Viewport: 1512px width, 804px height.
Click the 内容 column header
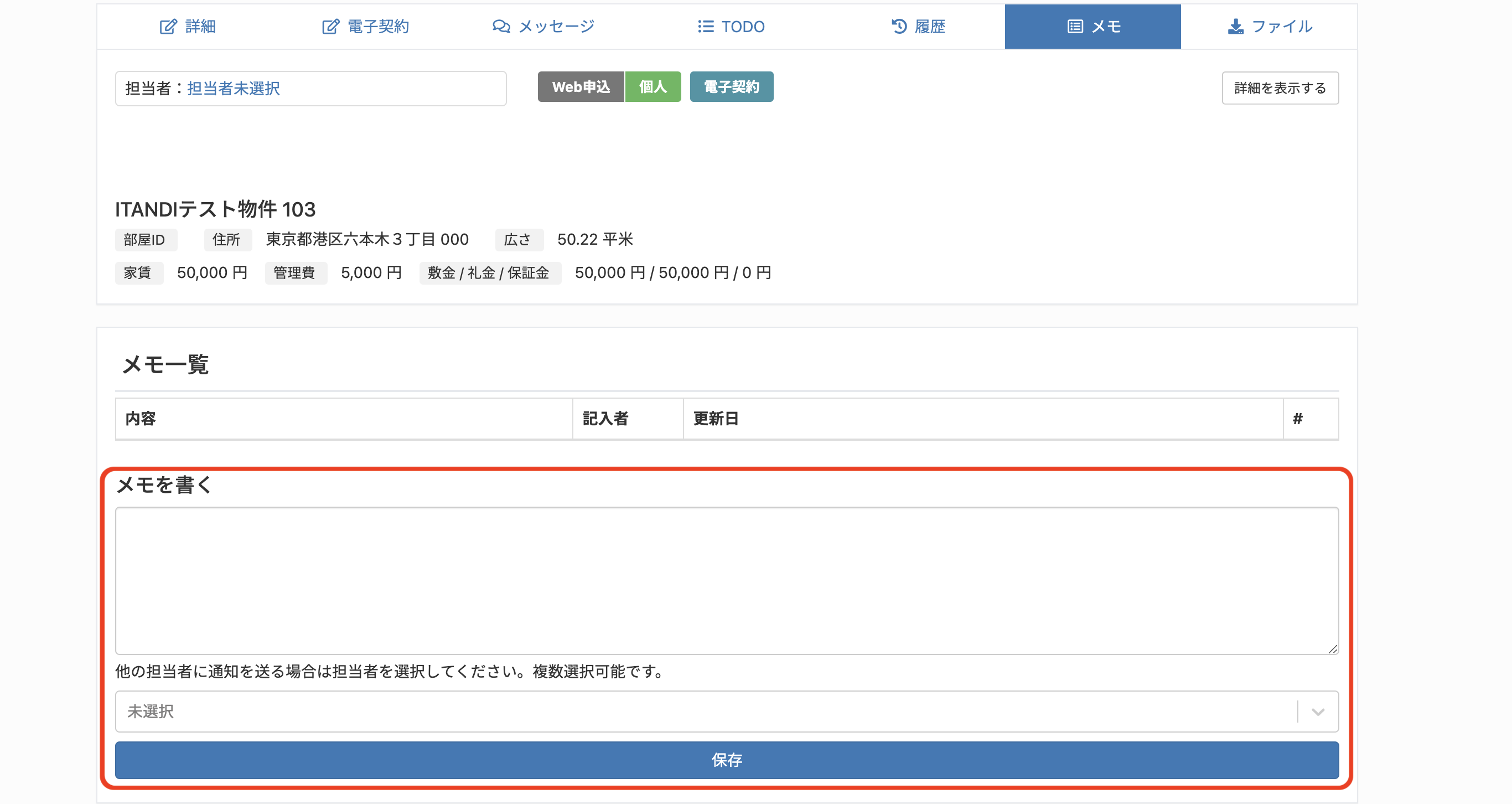click(x=344, y=419)
